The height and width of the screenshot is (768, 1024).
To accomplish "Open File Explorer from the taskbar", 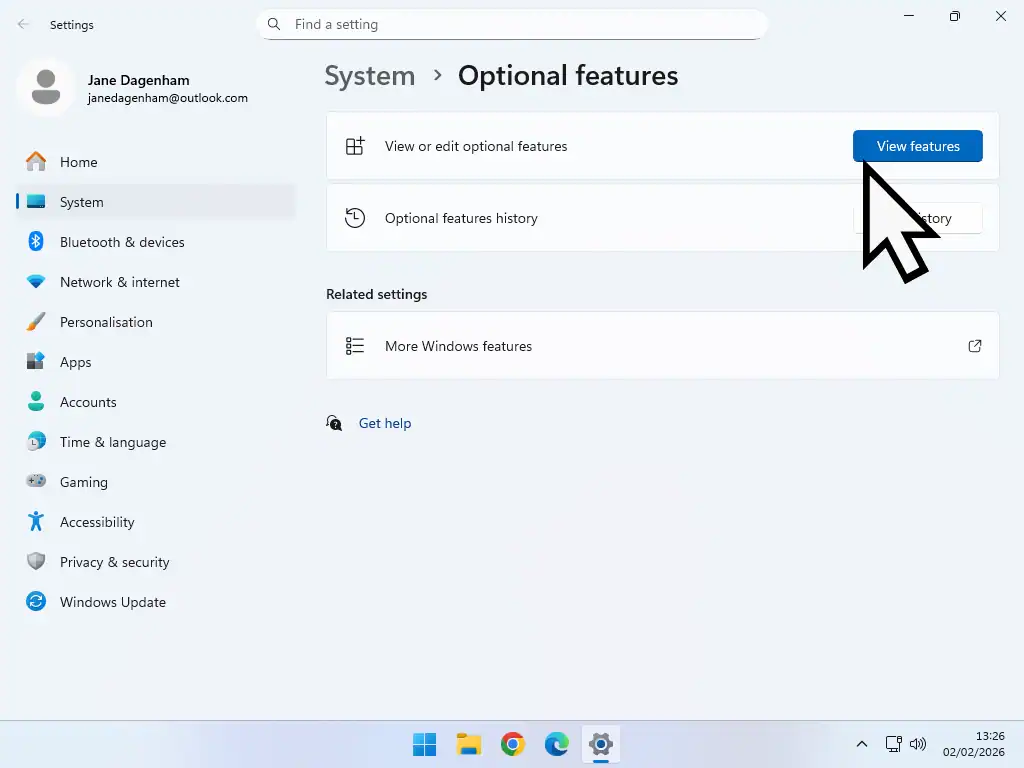I will (468, 744).
